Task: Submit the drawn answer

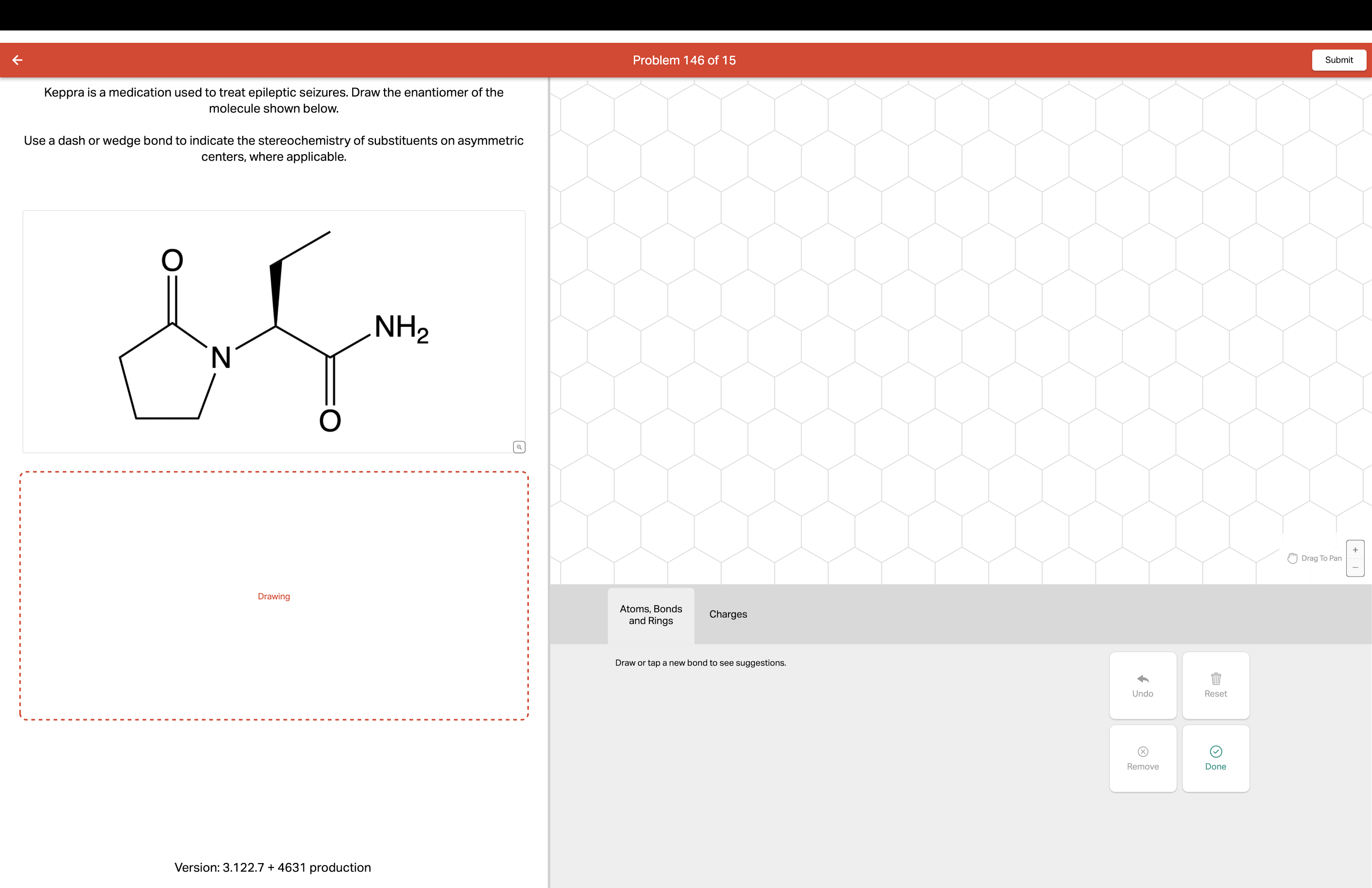Action: click(x=1339, y=60)
